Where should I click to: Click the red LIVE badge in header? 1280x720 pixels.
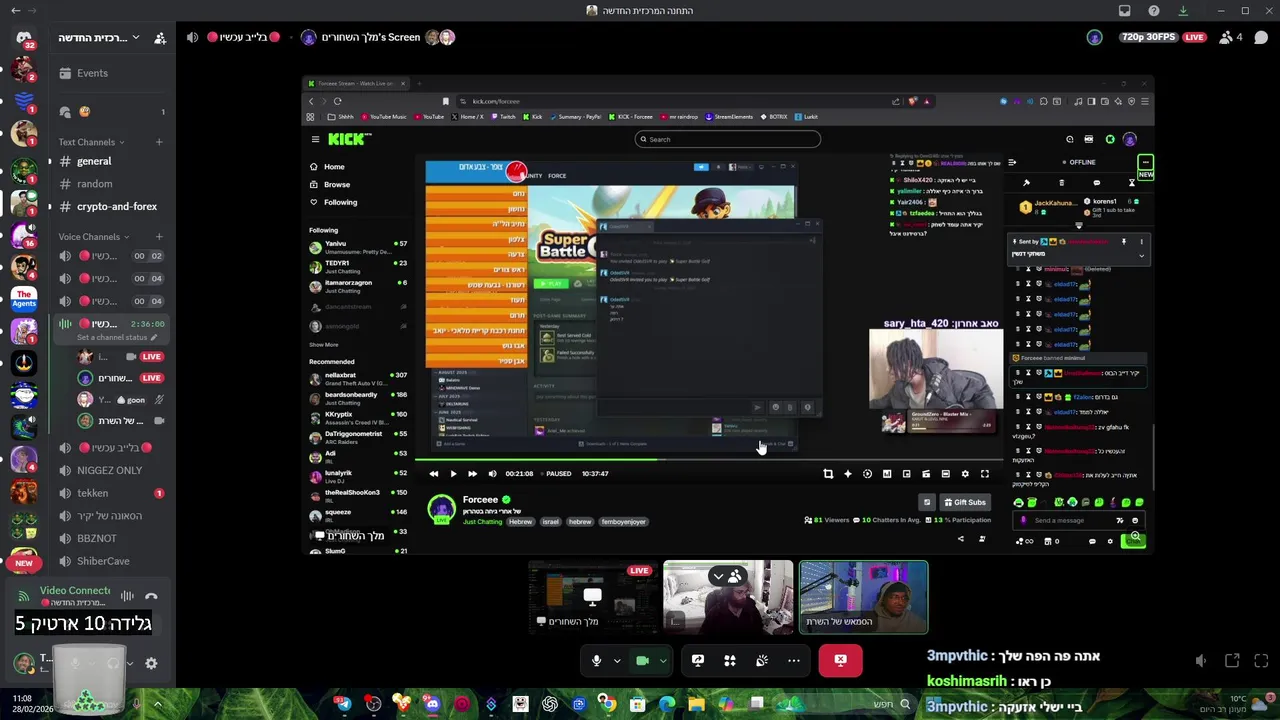point(1194,37)
